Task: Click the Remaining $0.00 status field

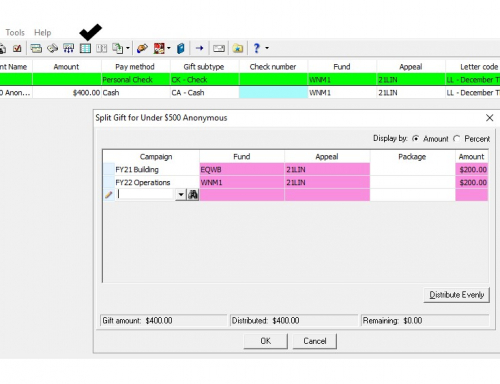Action: (425, 321)
